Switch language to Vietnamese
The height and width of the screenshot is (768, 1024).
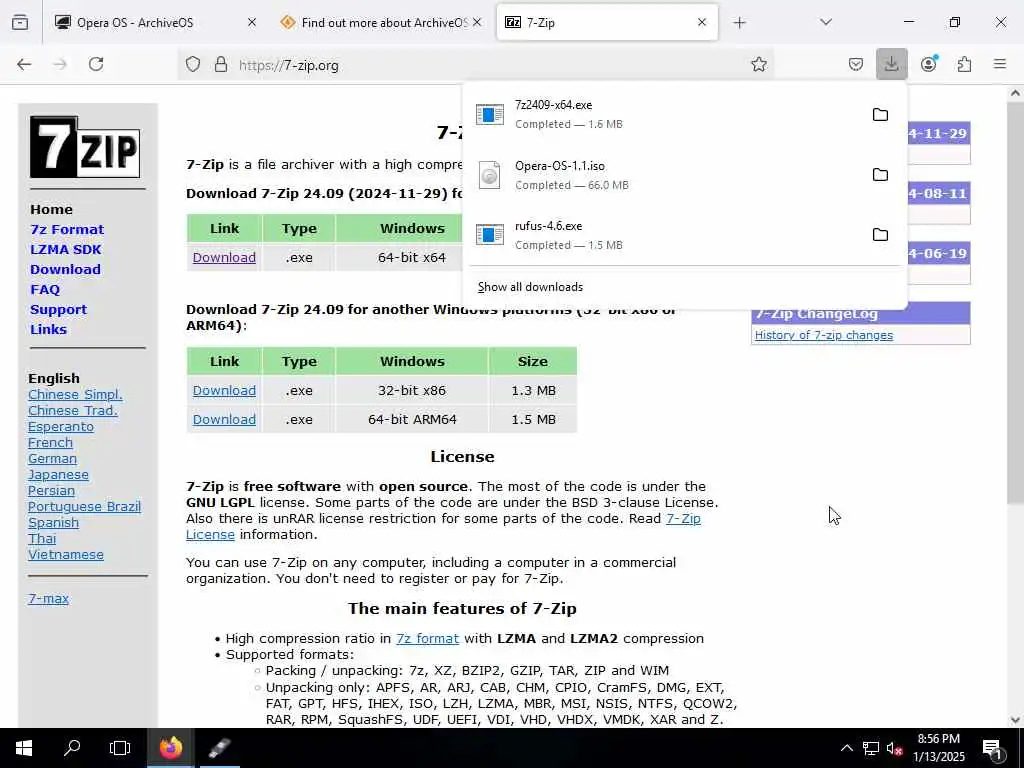pyautogui.click(x=65, y=554)
